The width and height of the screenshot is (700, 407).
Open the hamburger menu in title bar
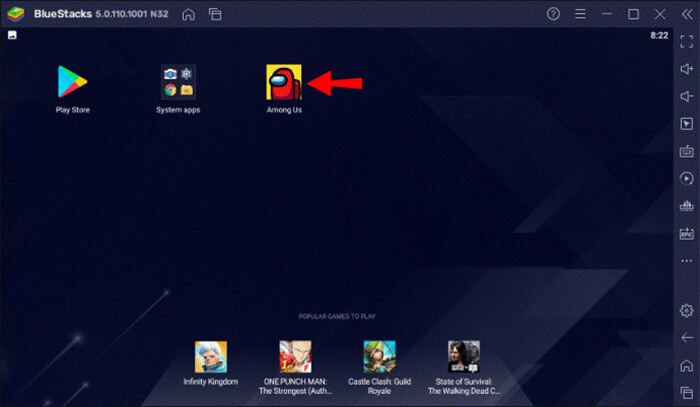[x=580, y=14]
